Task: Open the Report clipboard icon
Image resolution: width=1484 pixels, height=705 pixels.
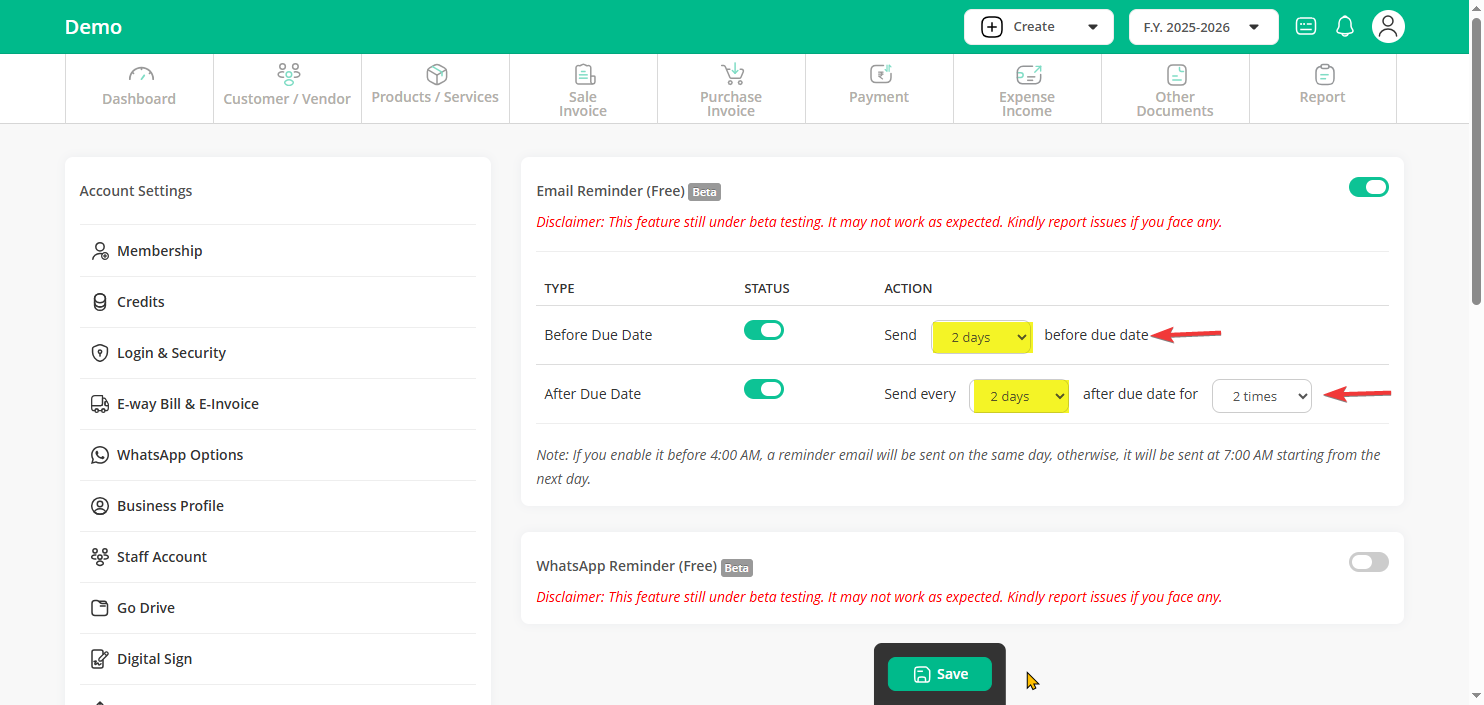Action: [x=1323, y=75]
